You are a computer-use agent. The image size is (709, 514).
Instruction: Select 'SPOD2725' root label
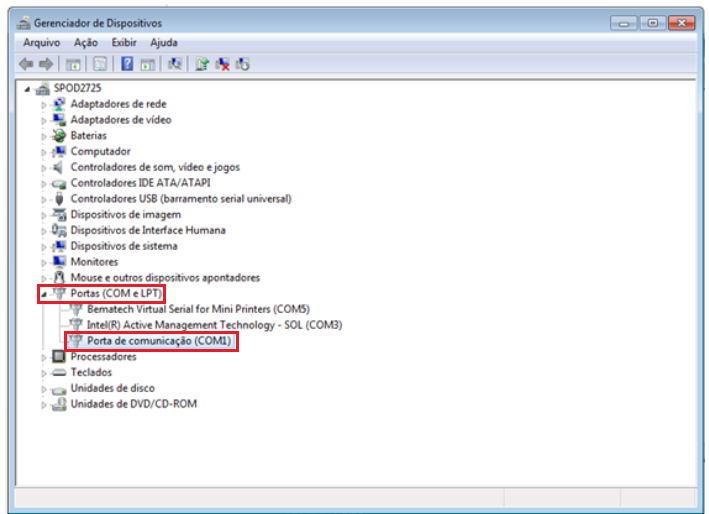pos(77,88)
